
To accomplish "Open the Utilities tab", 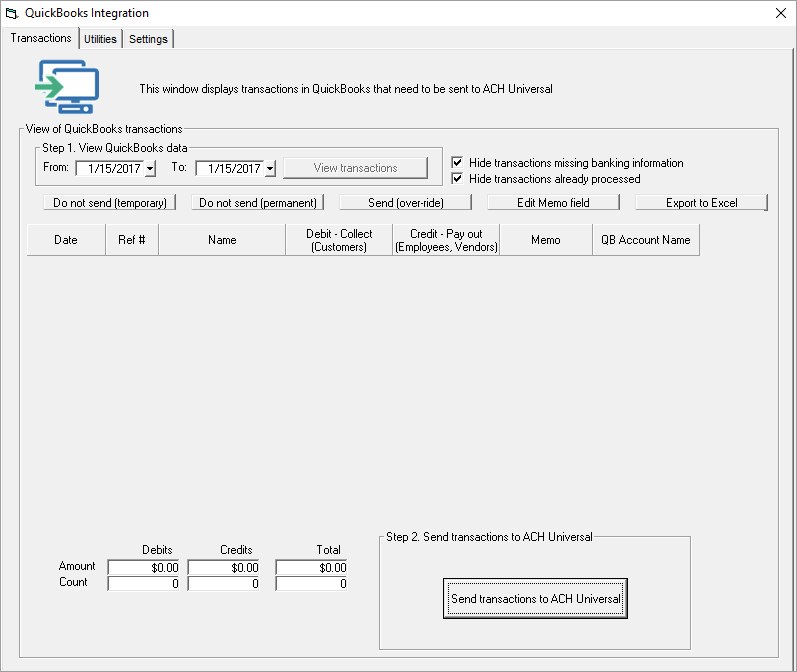I will (x=100, y=39).
